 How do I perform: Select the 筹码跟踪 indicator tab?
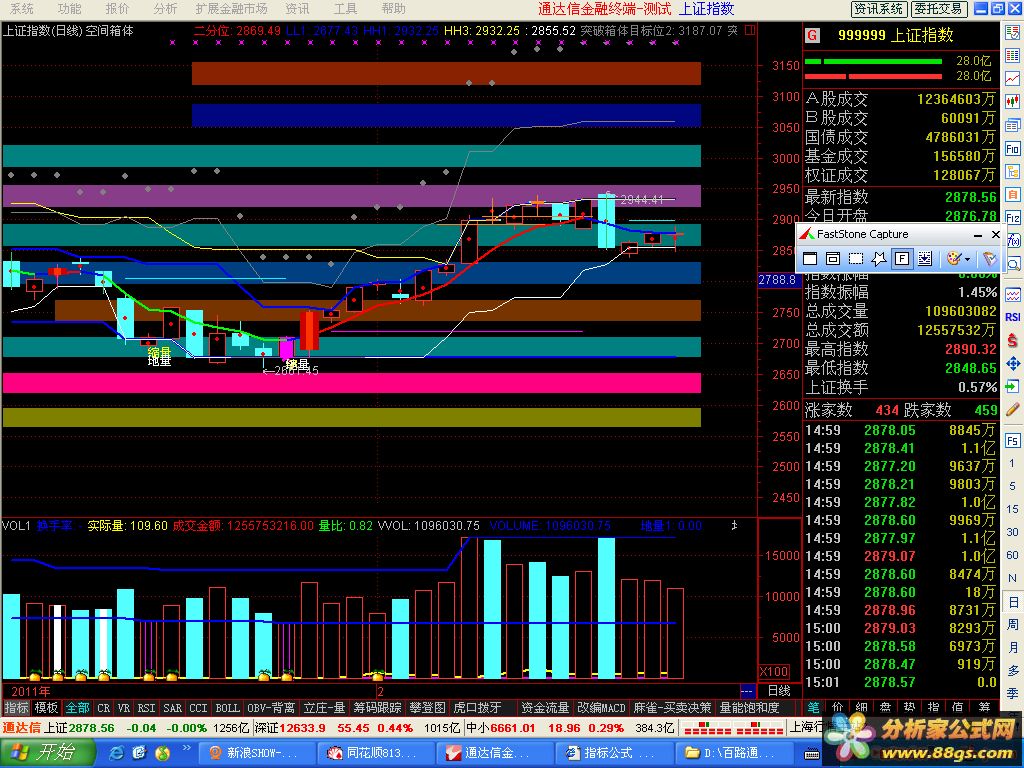377,708
